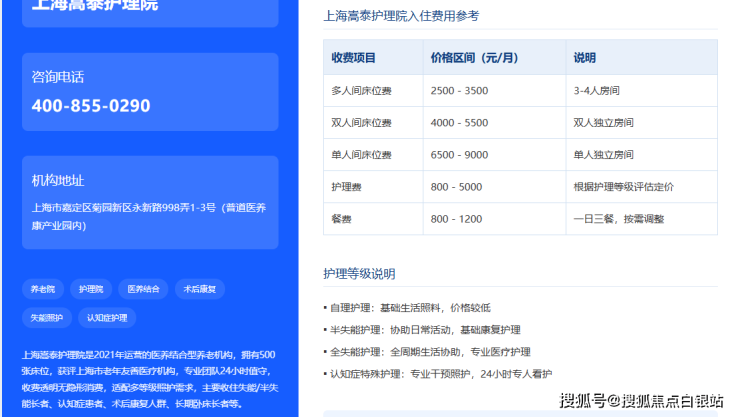Click the 护理等级说明 heading
Image resolution: width=740 pixels, height=417 pixels.
pos(359,274)
